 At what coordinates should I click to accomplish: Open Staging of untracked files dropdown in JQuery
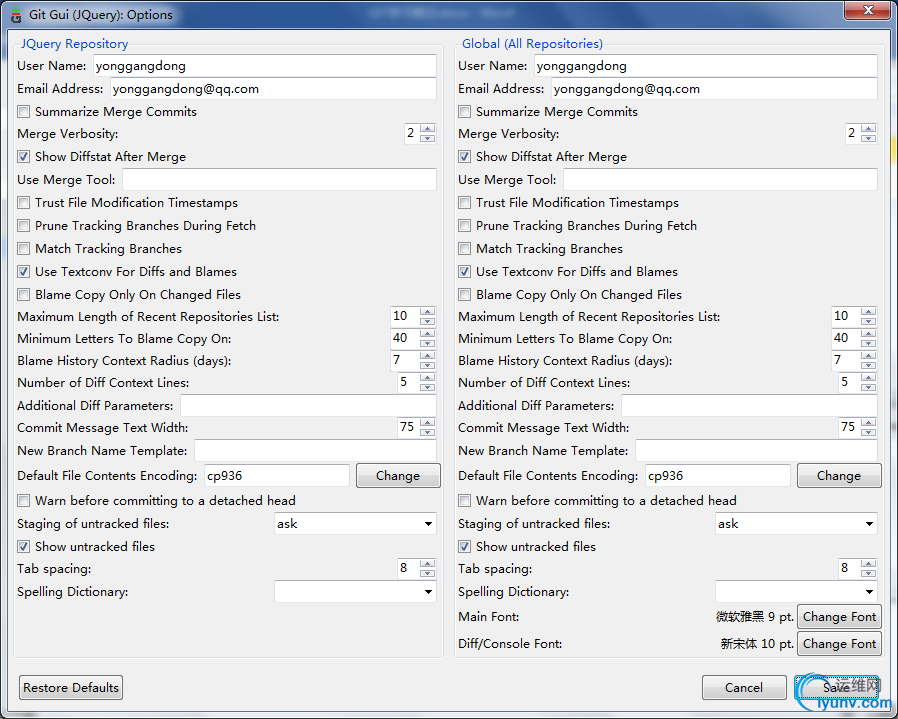[x=355, y=524]
